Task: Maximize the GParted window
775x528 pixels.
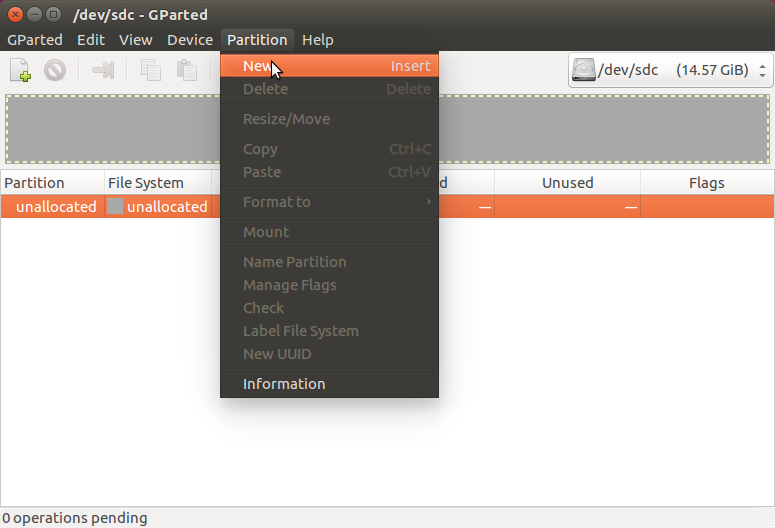Action: tap(53, 14)
